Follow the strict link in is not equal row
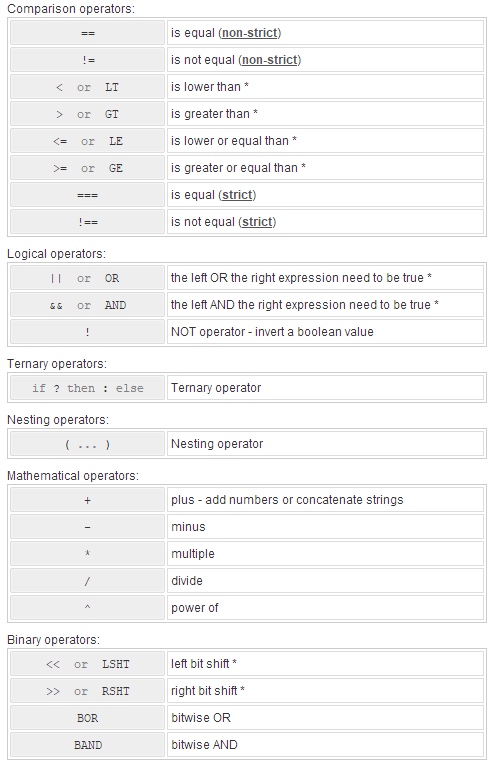The image size is (496, 773). pyautogui.click(x=257, y=222)
